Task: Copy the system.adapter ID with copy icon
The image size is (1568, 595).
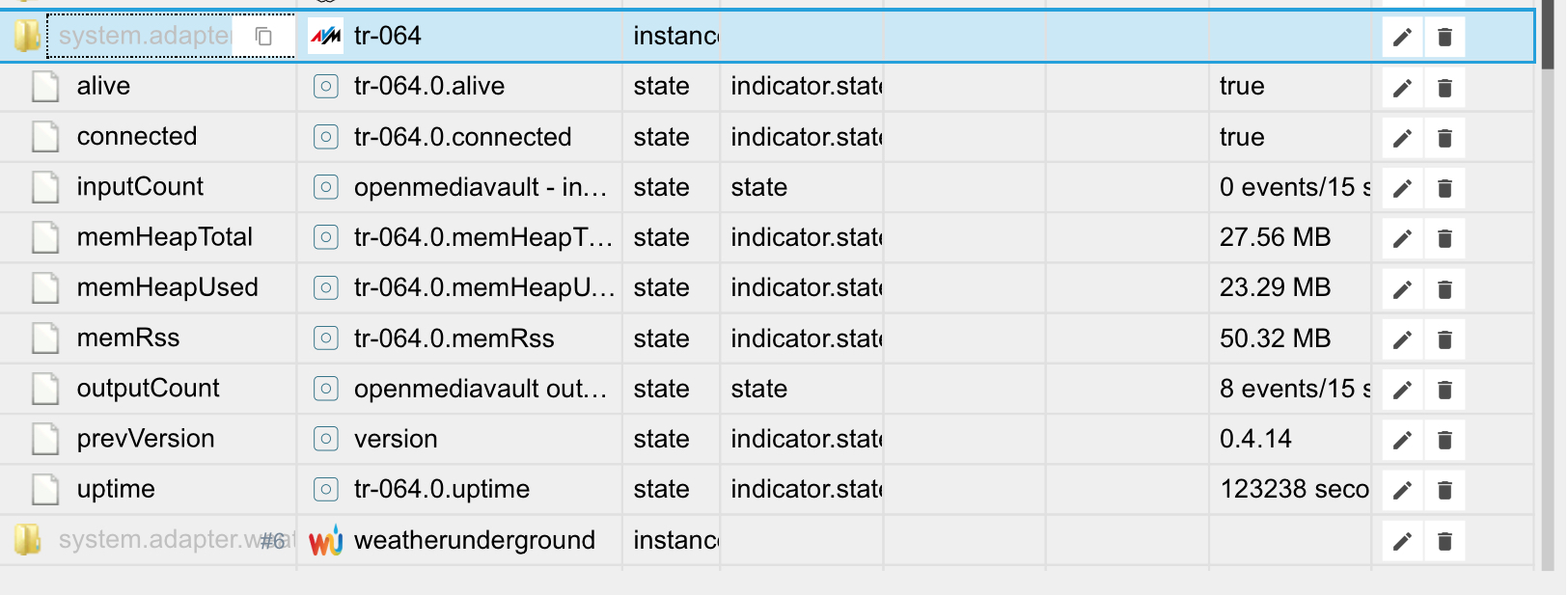Action: point(263,37)
